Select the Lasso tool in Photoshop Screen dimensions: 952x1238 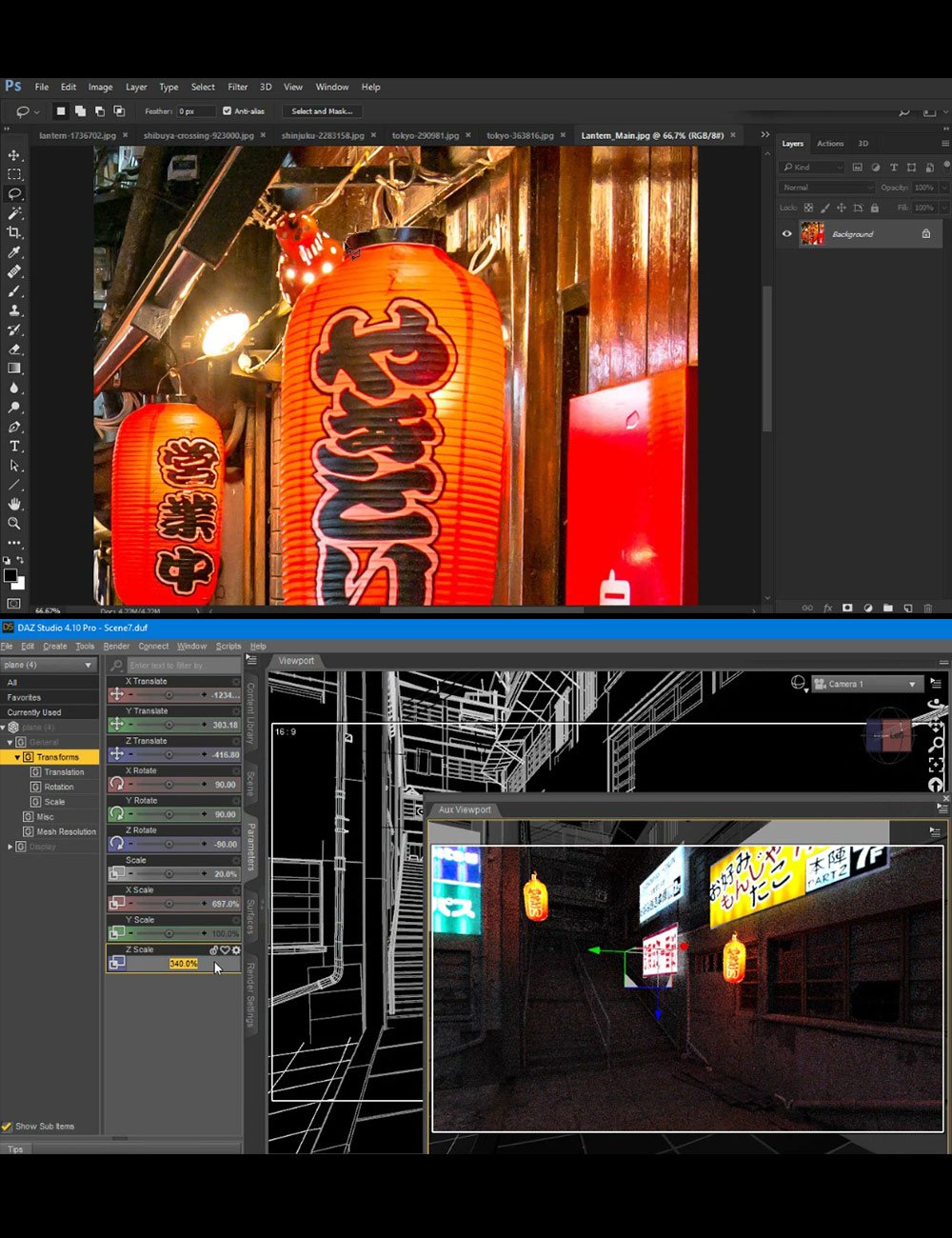[x=13, y=193]
